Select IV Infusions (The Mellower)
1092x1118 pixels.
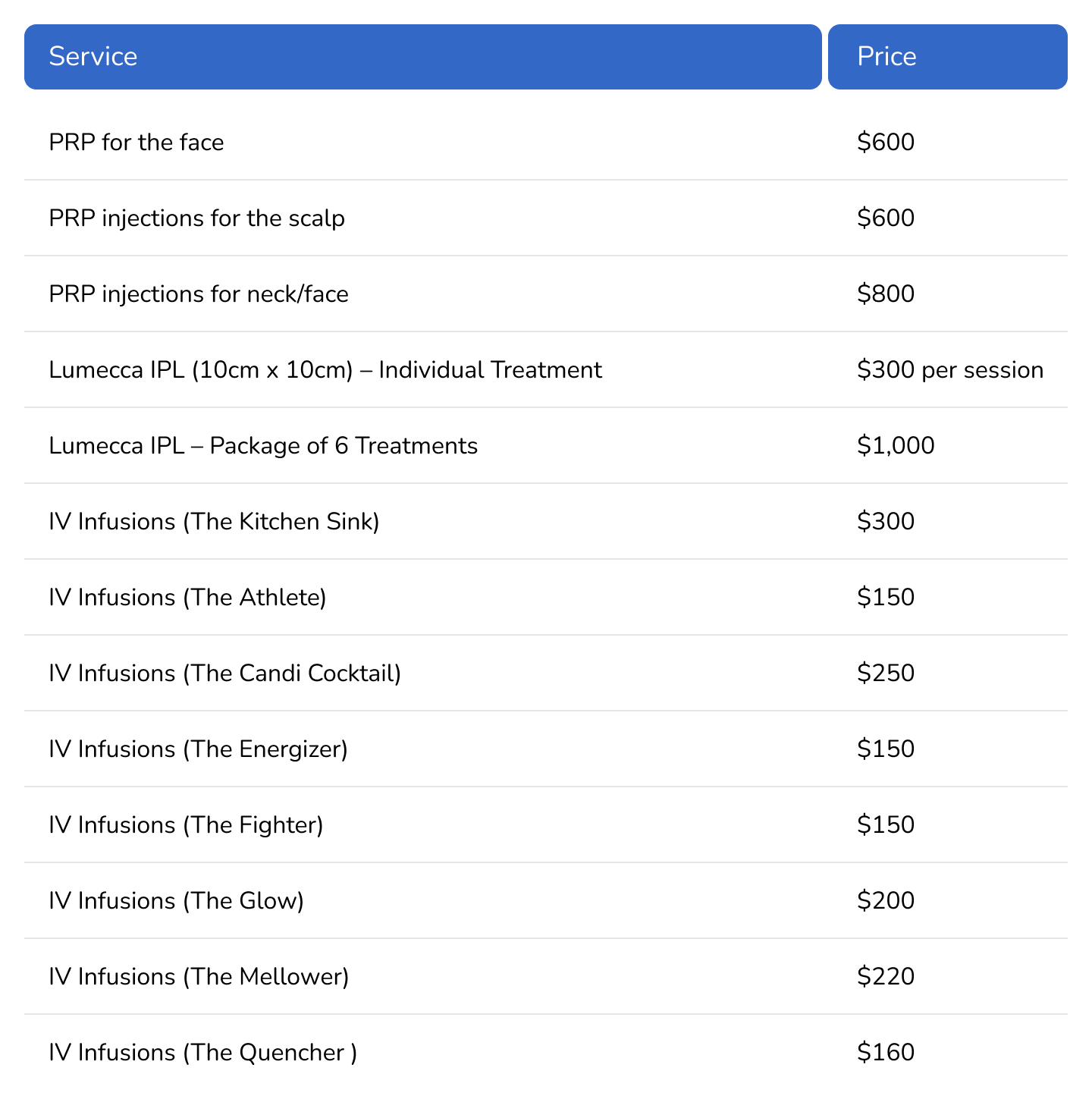pos(546,977)
